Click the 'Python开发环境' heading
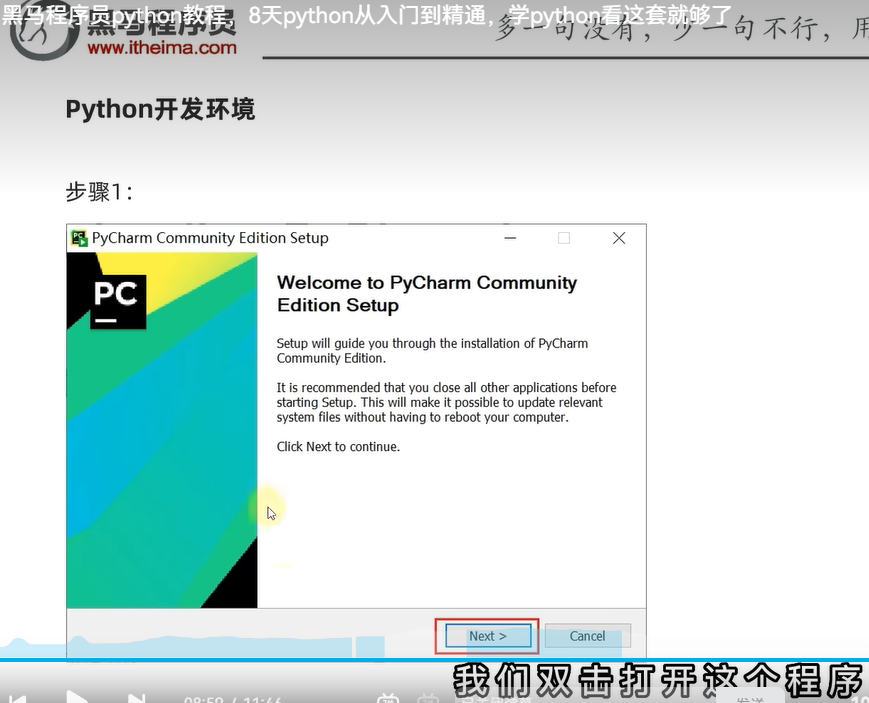869x703 pixels. pyautogui.click(x=160, y=109)
